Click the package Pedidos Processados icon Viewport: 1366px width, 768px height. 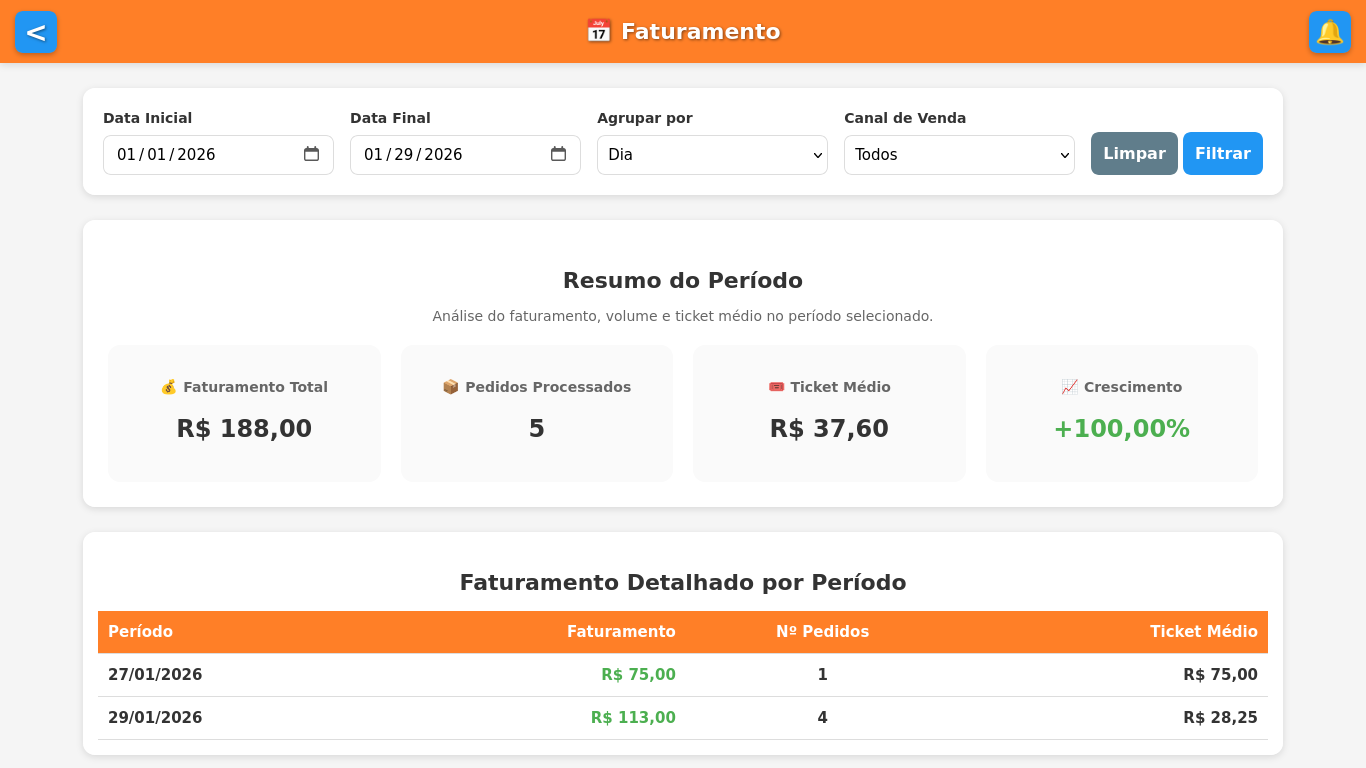click(451, 386)
